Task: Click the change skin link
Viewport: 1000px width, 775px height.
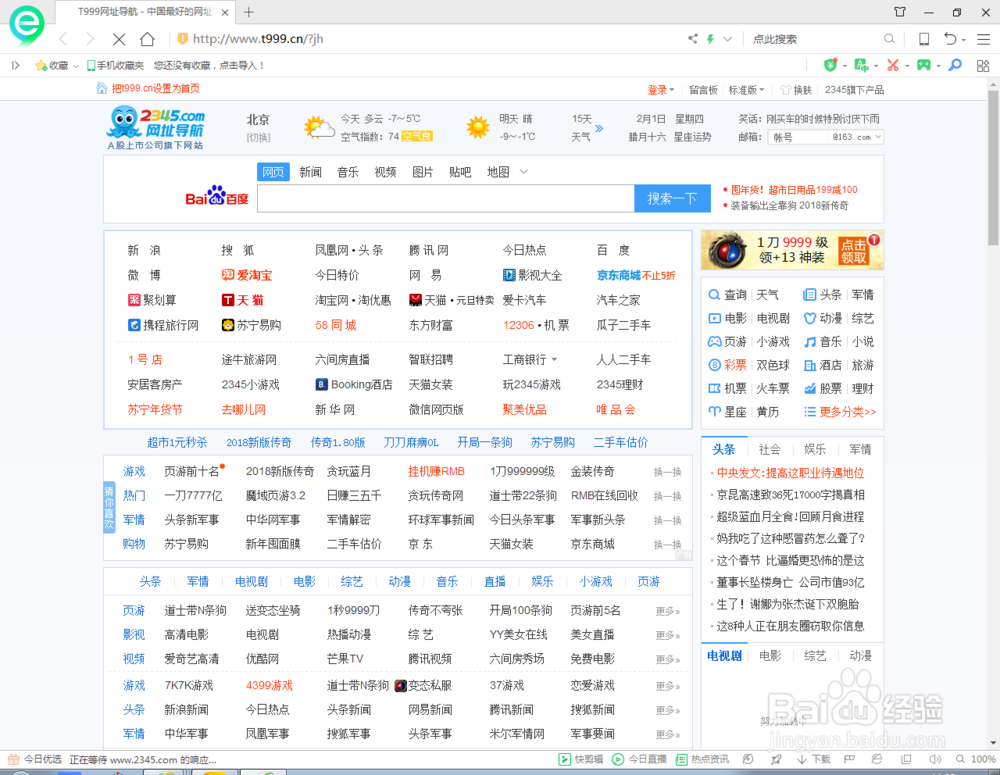Action: pos(796,90)
